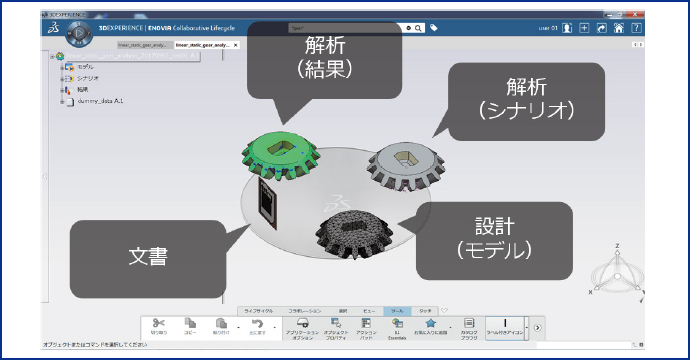The width and height of the screenshot is (690, 360).
Task: Select the 結果 item in the tree
Action: 83,89
